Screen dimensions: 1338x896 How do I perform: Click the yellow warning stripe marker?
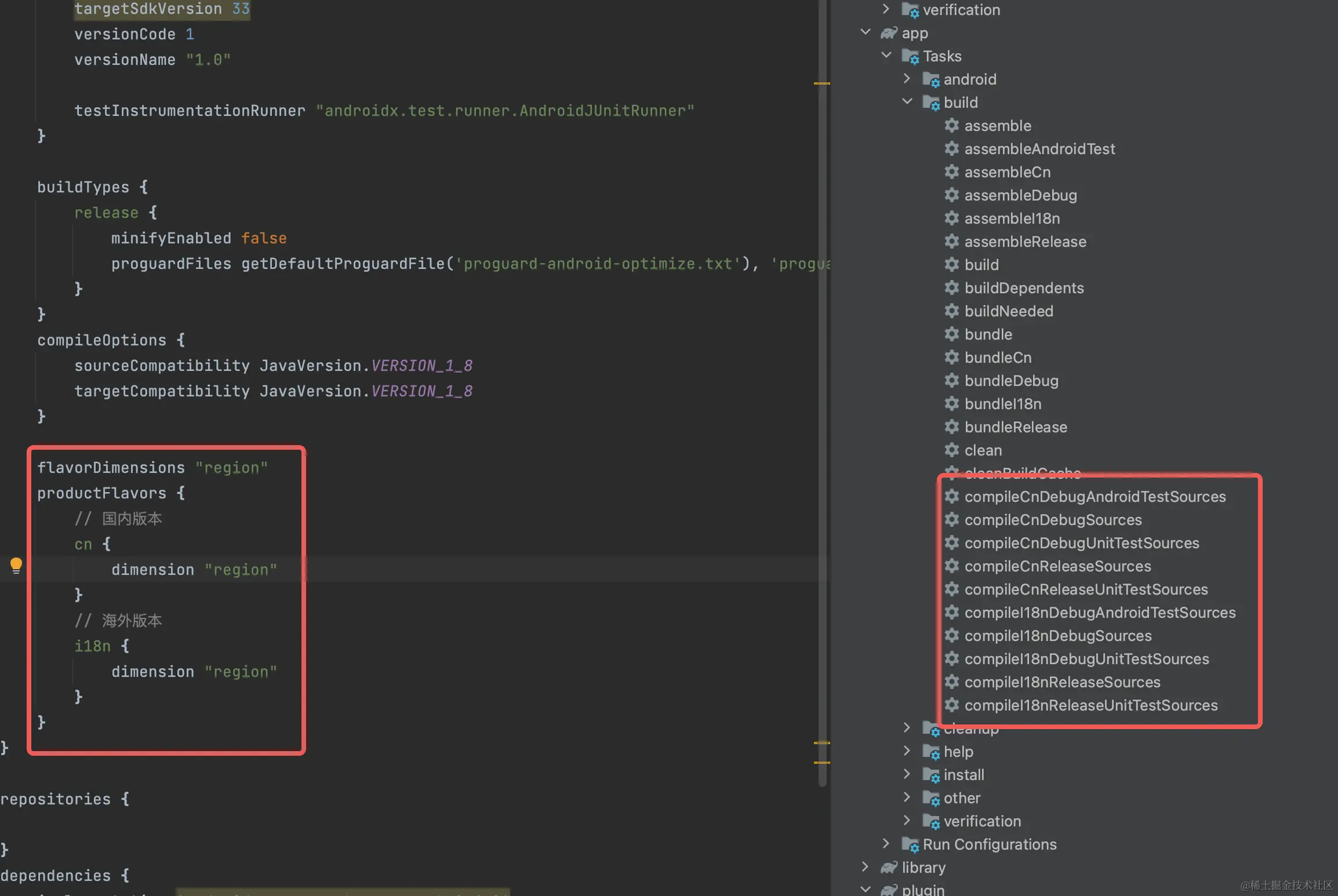point(821,83)
